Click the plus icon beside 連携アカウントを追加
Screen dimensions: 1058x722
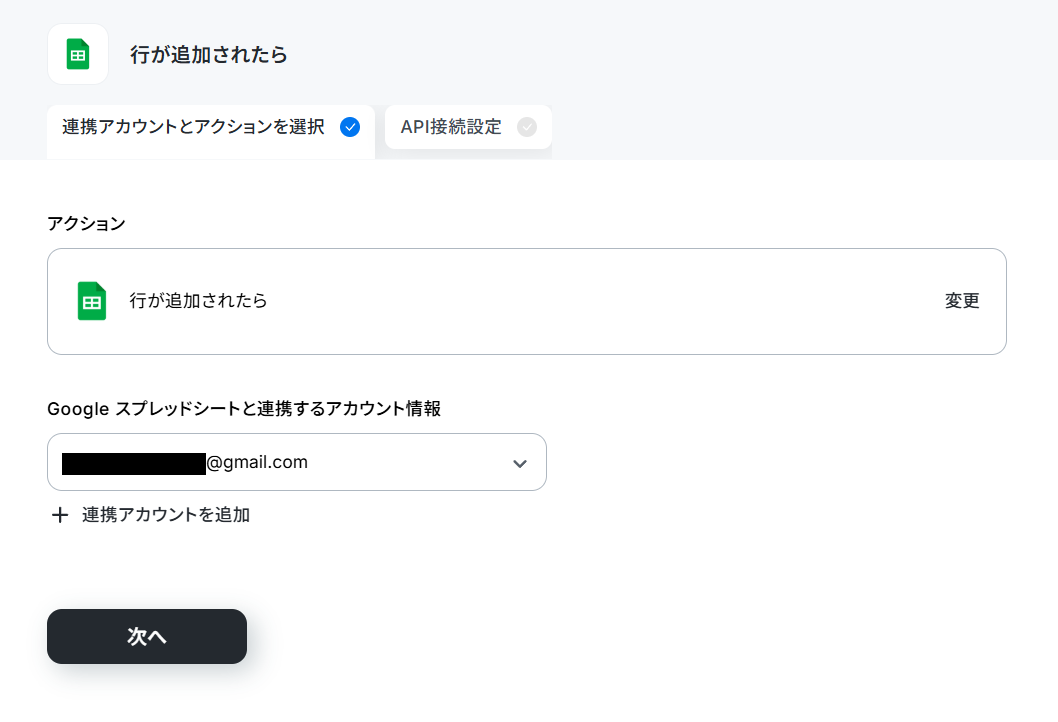pos(60,516)
